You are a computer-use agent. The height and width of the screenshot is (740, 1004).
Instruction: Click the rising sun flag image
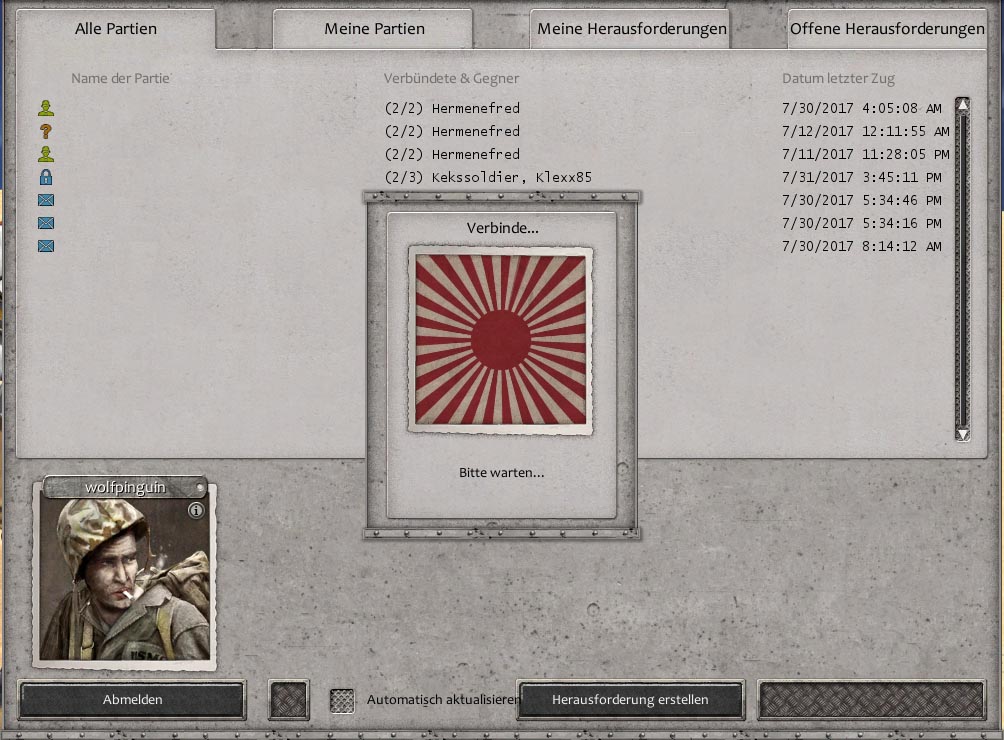click(501, 340)
